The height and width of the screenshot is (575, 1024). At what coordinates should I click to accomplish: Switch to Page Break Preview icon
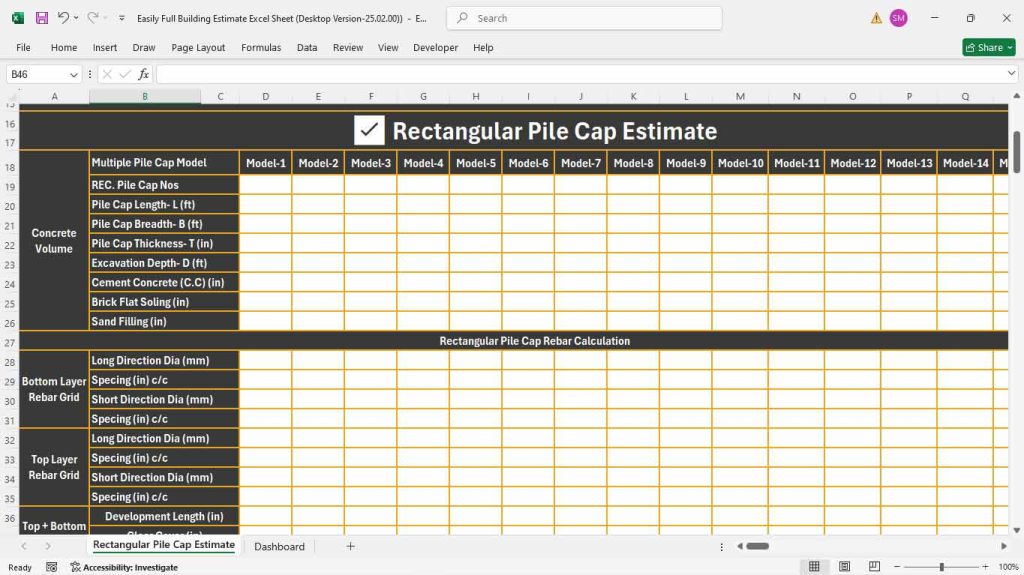point(874,567)
